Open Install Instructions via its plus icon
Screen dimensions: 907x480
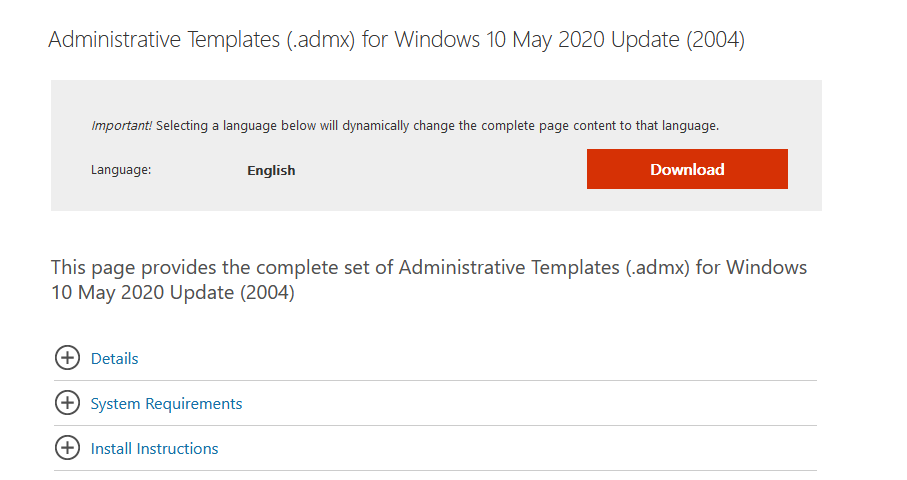(67, 448)
